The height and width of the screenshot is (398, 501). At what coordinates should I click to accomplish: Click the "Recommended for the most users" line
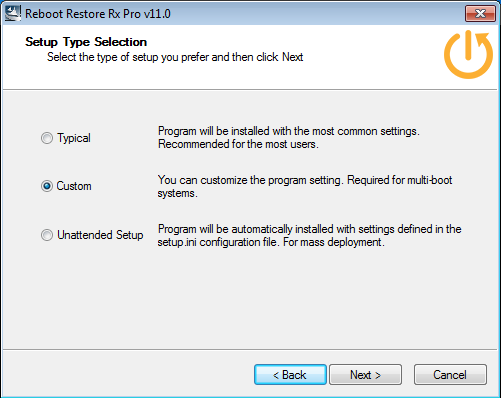coord(238,144)
